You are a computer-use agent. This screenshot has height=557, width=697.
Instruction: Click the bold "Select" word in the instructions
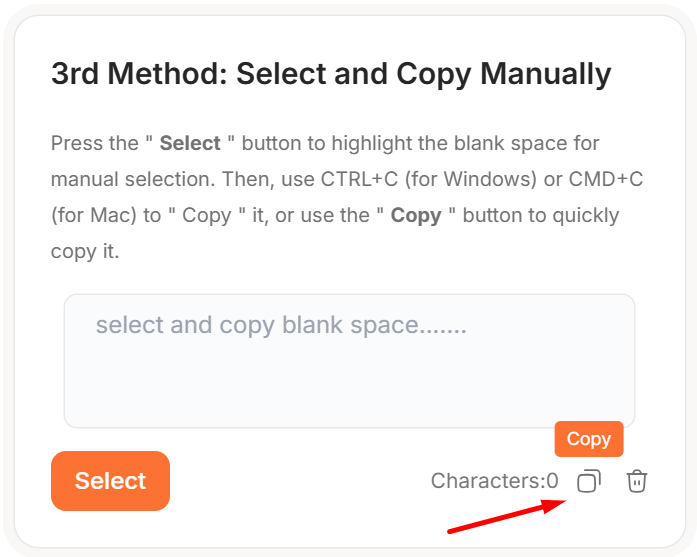(x=190, y=143)
